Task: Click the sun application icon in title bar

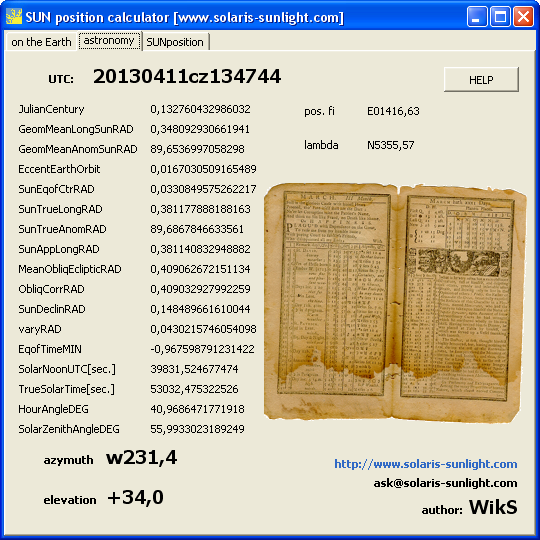Action: point(14,17)
